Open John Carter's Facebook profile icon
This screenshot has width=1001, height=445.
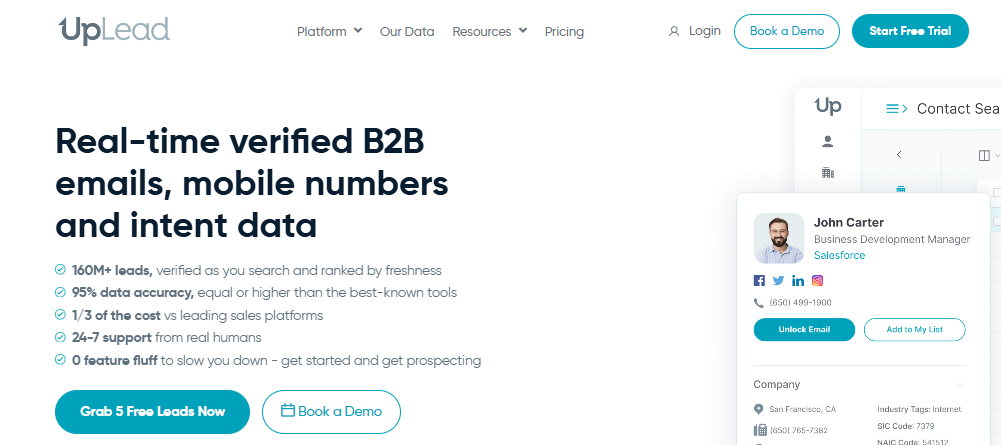[759, 280]
